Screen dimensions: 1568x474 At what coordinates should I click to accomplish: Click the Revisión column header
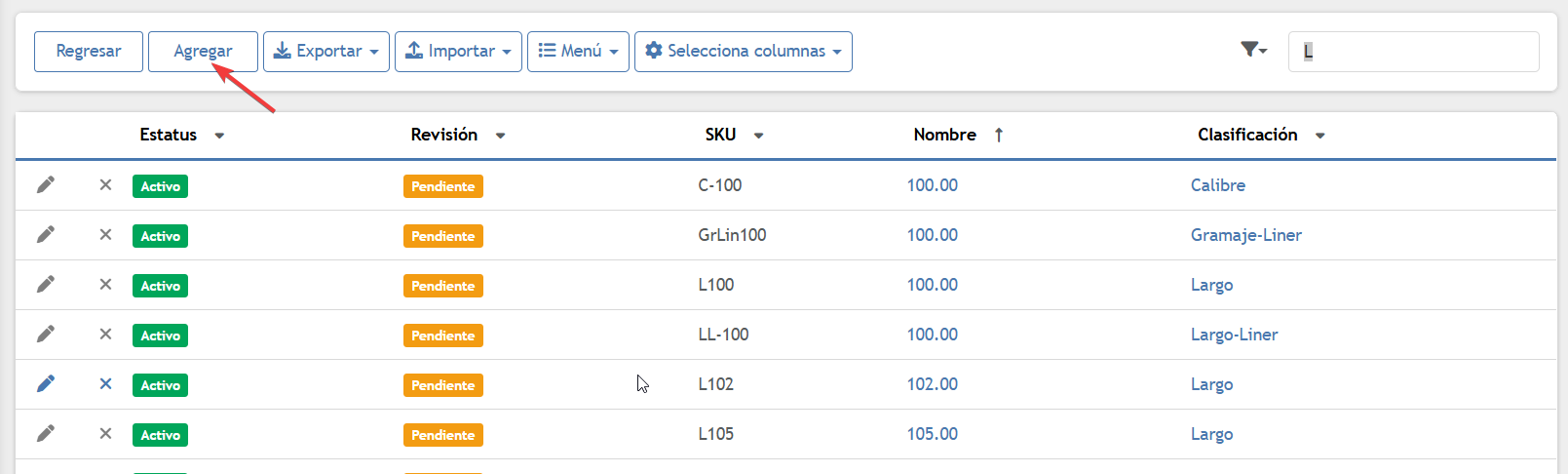pyautogui.click(x=444, y=135)
